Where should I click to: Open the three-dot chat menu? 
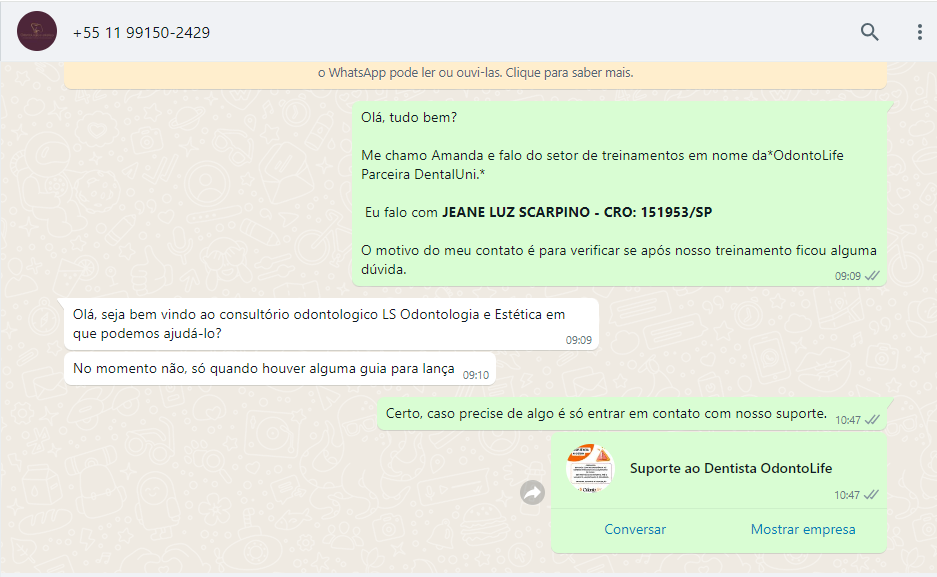[x=920, y=32]
